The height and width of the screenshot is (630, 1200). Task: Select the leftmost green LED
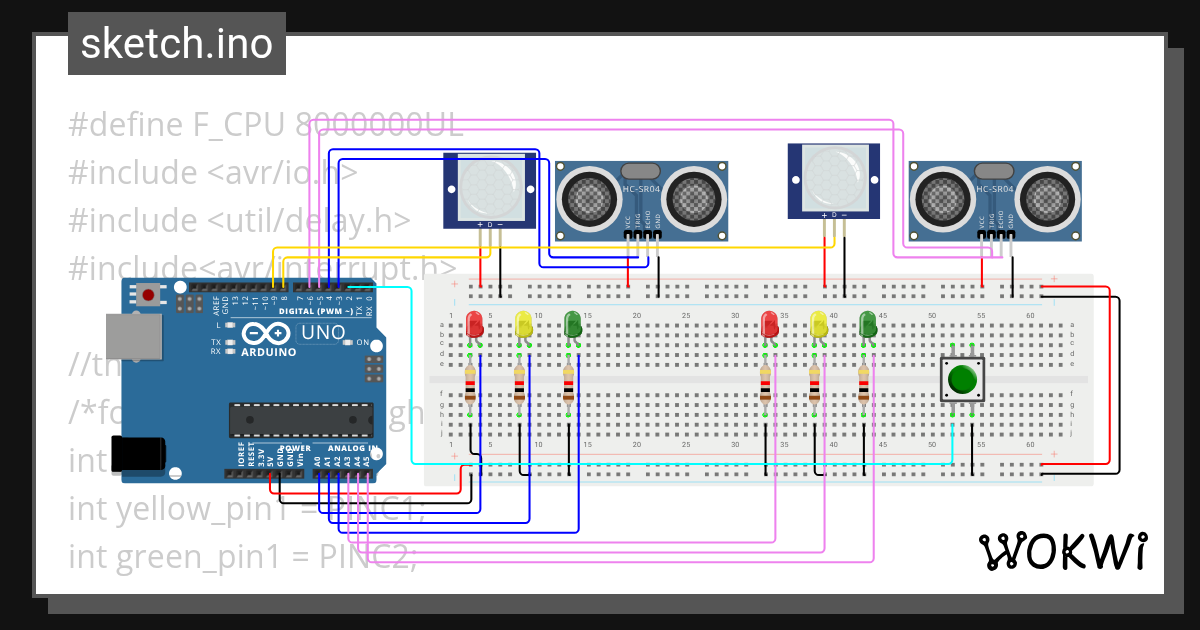tap(572, 324)
